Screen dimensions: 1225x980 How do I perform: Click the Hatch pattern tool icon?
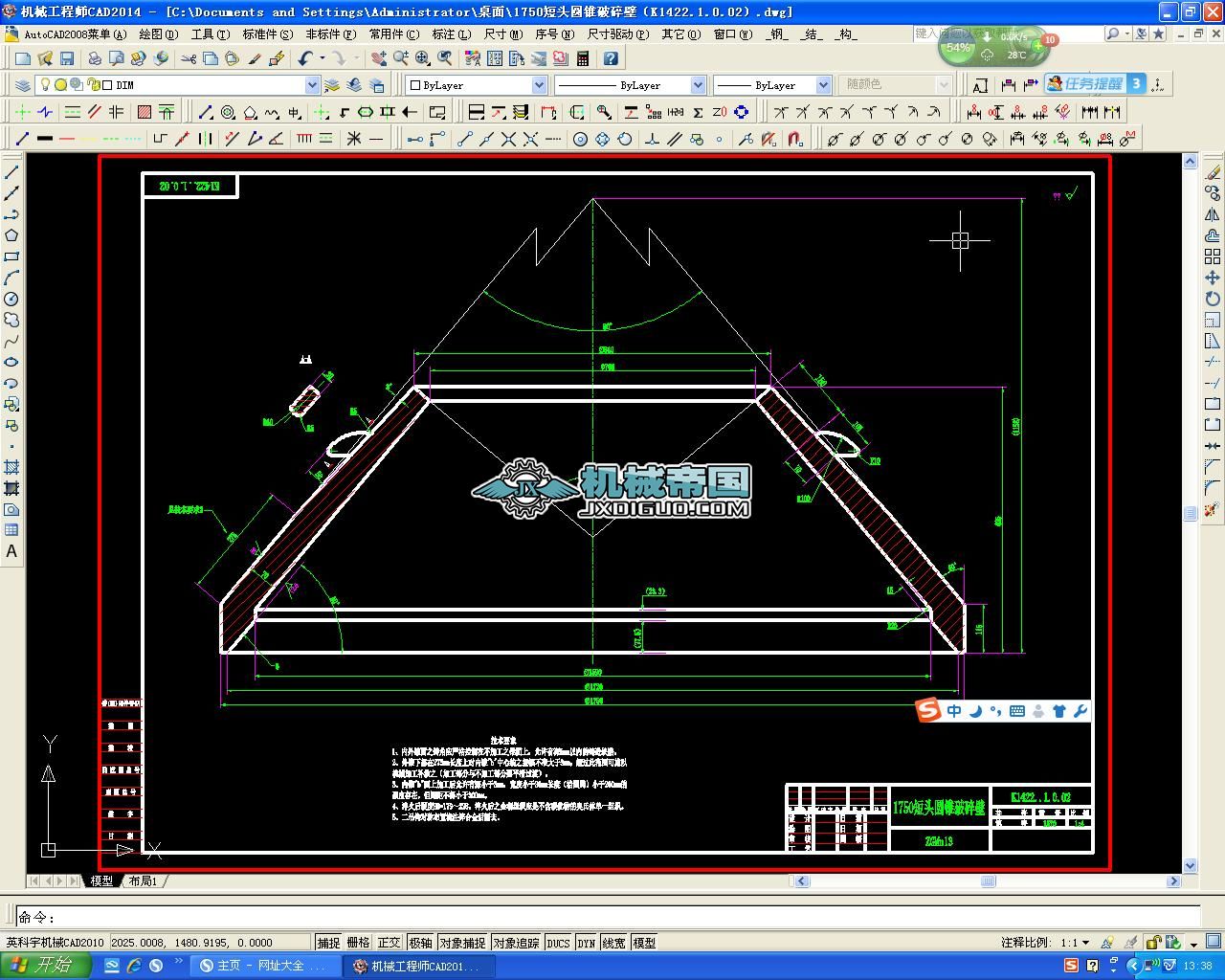pos(144,112)
